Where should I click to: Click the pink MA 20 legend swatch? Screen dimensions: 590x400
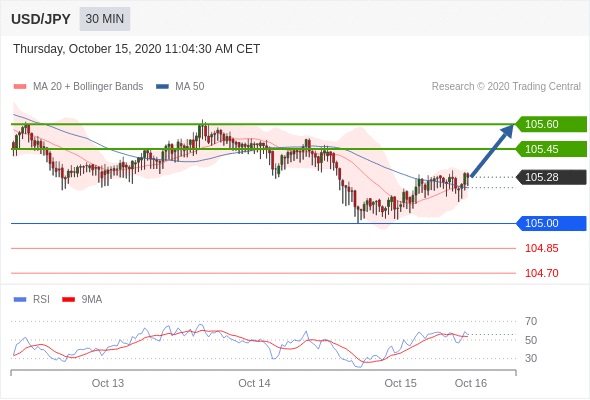(x=20, y=87)
